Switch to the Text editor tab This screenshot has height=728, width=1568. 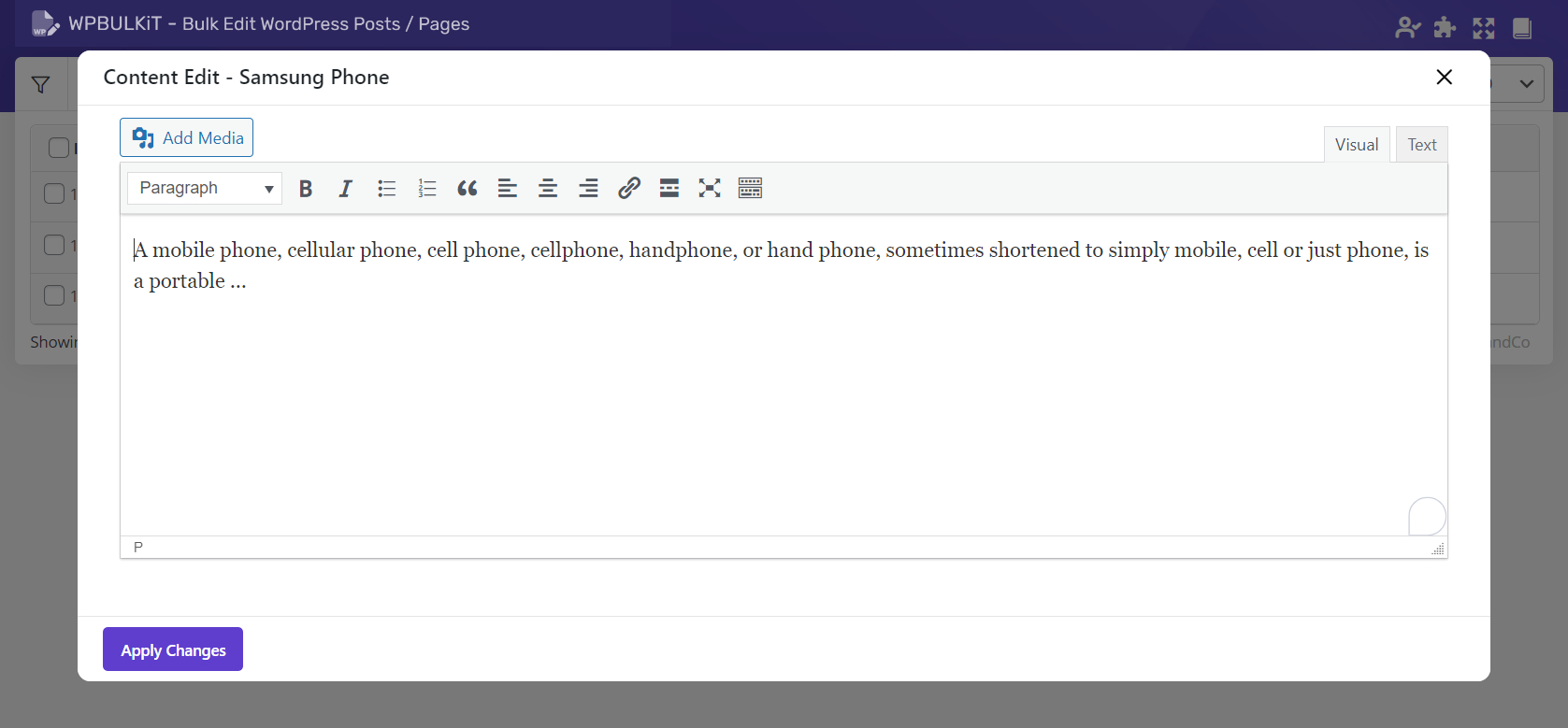point(1421,145)
